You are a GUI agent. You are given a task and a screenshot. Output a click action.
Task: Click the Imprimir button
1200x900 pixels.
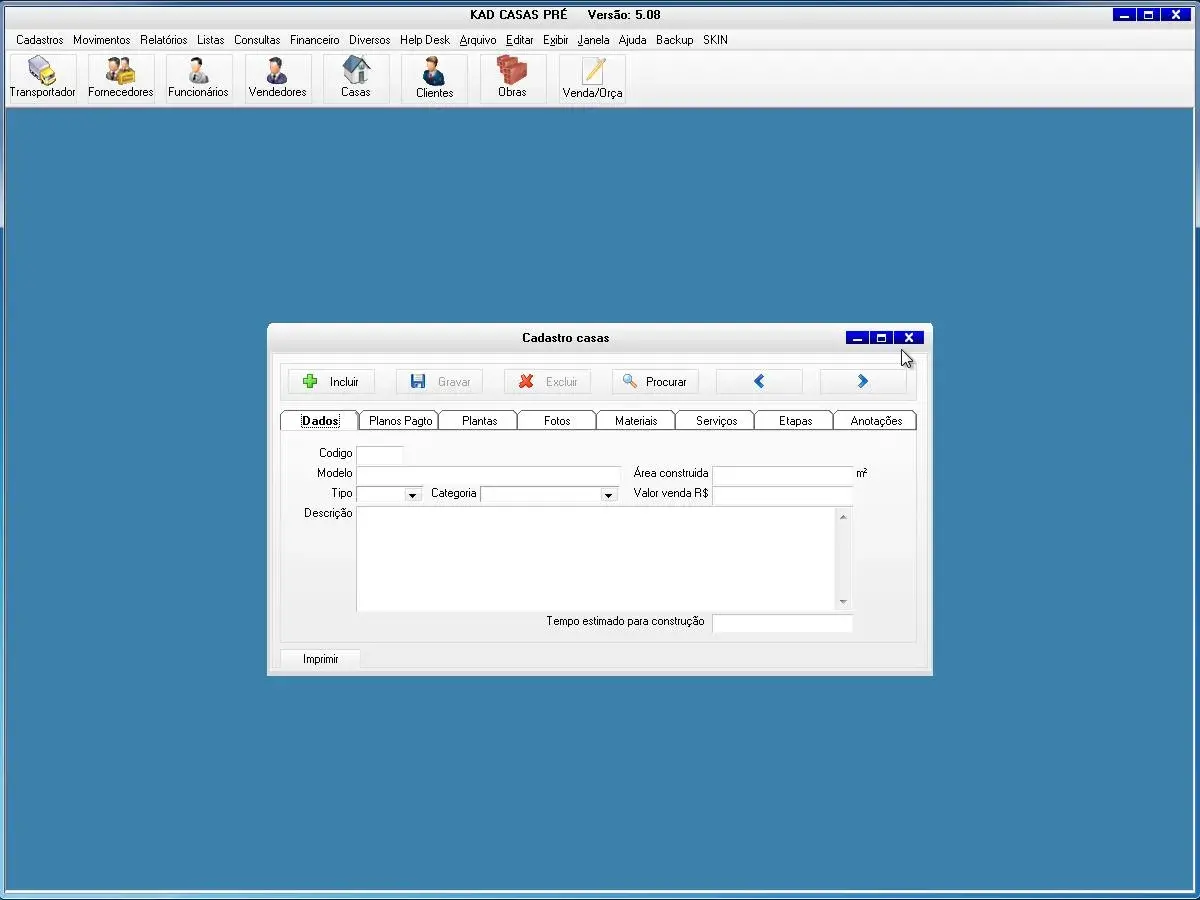pyautogui.click(x=320, y=659)
